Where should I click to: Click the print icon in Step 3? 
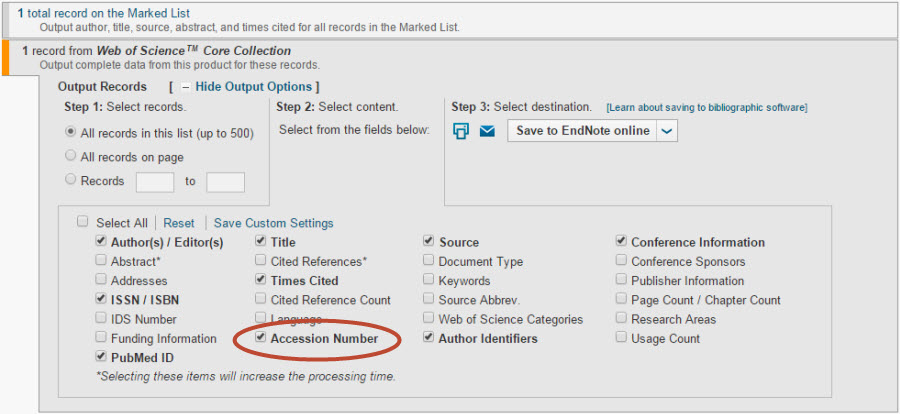tap(461, 131)
